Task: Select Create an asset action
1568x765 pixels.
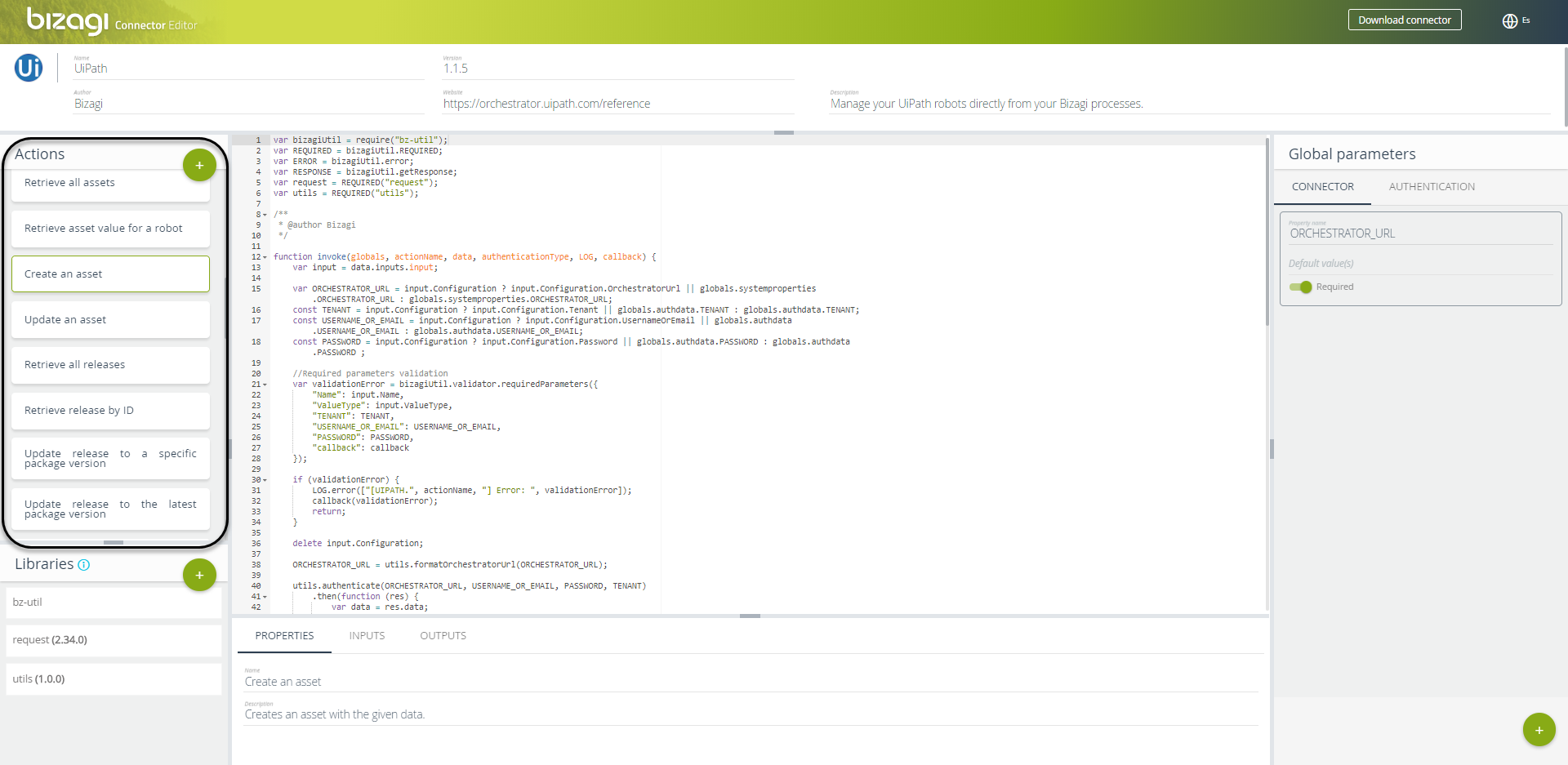Action: click(110, 274)
